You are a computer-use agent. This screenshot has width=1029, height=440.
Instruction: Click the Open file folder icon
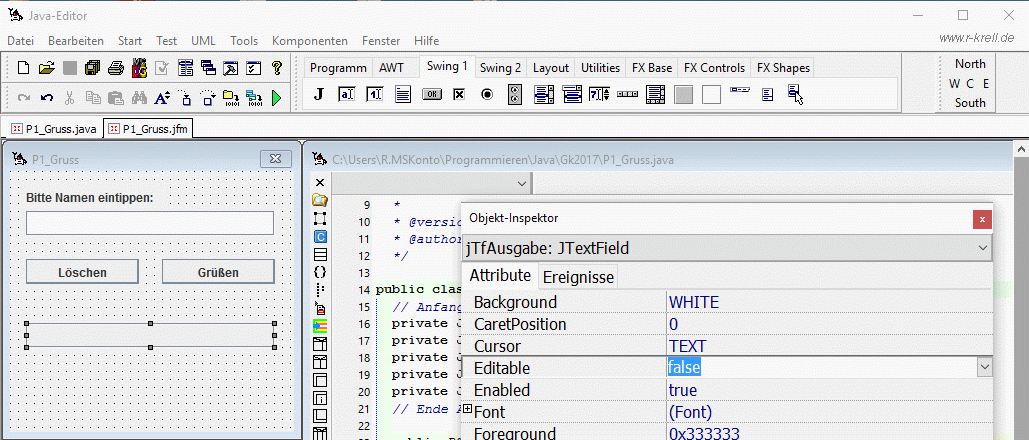(x=46, y=68)
